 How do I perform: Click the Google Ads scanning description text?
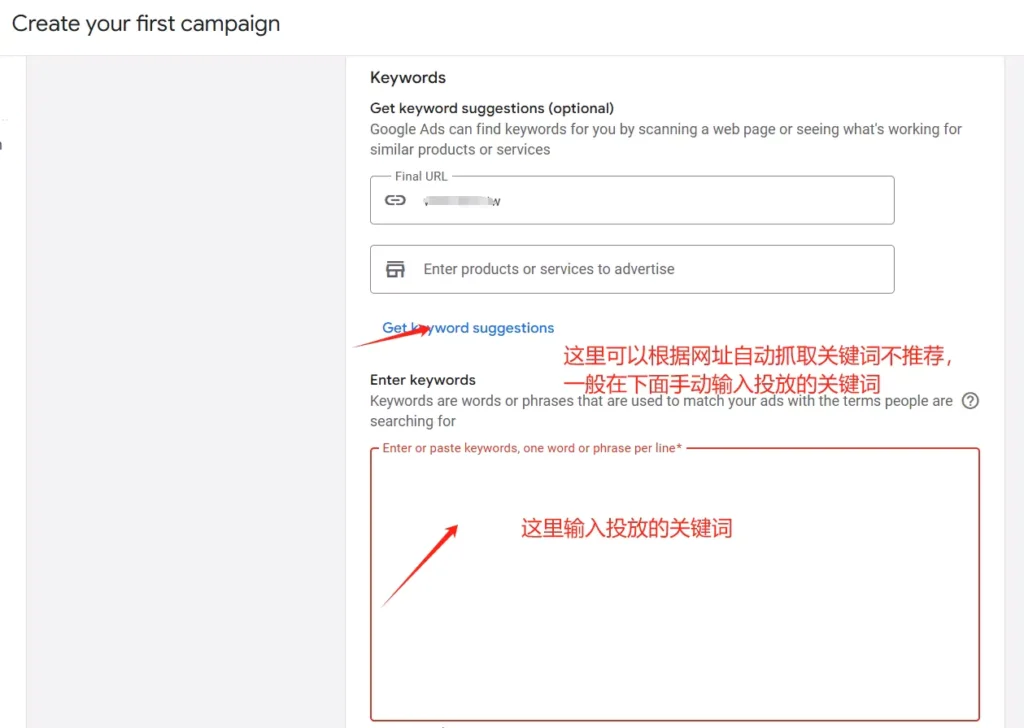pyautogui.click(x=665, y=139)
